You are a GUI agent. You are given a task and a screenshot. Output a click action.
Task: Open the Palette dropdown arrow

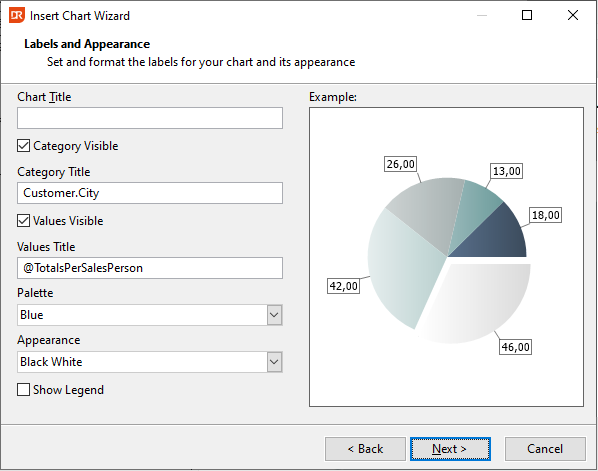point(274,315)
